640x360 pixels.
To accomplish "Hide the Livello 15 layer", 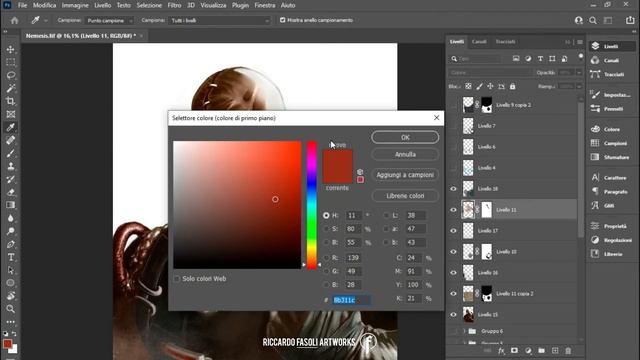I will pos(453,315).
